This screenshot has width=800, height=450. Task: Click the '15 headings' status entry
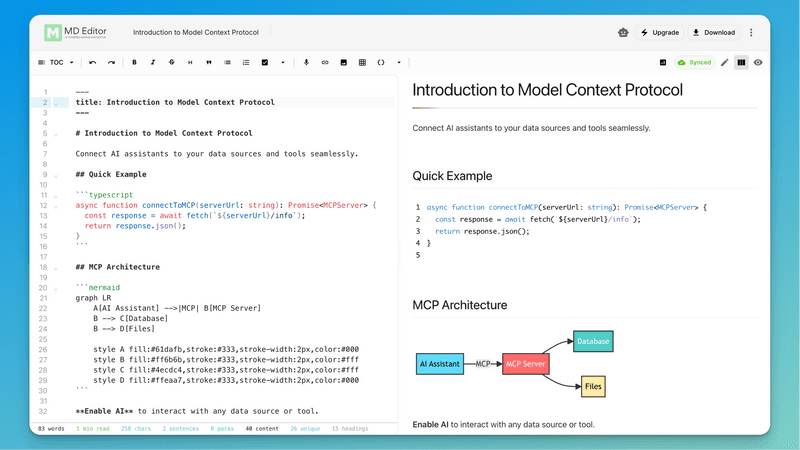pyautogui.click(x=350, y=429)
